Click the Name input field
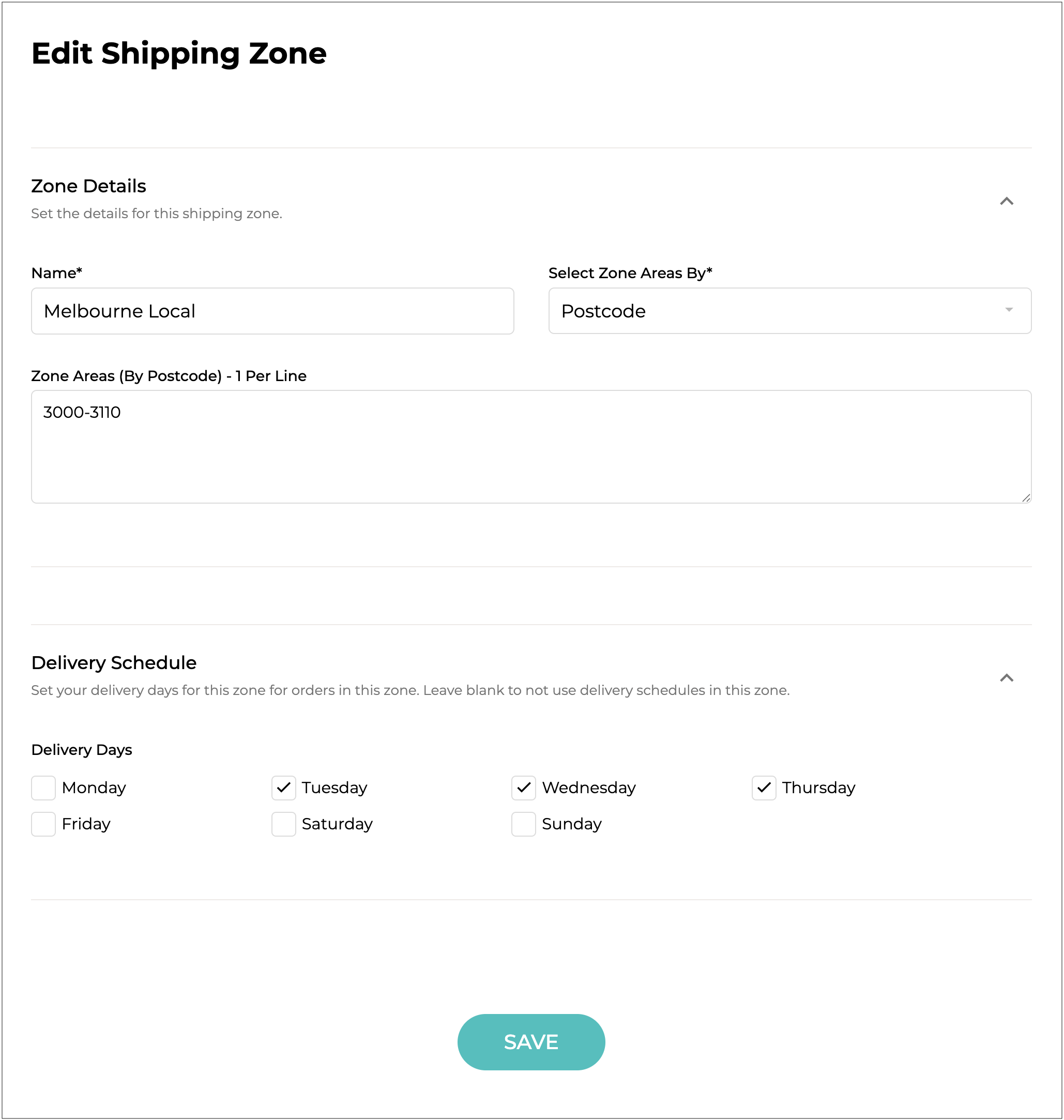Screen dimensions: 1064x1120 (272, 311)
